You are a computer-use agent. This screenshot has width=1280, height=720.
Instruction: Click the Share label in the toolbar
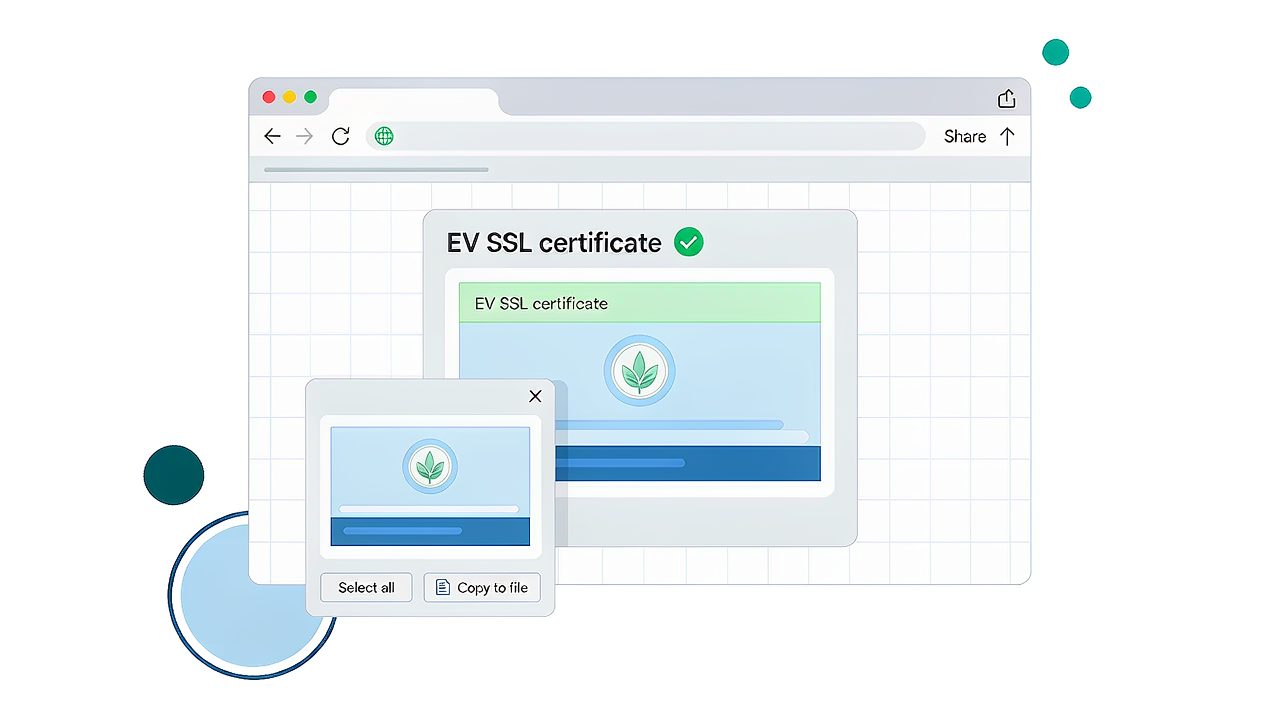(x=965, y=137)
